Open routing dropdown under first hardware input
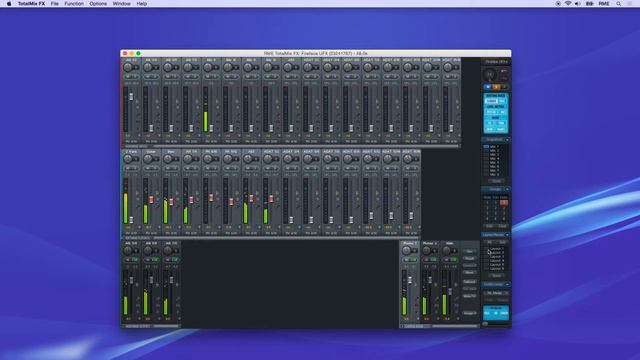Image resolution: width=640 pixels, height=360 pixels. point(131,141)
